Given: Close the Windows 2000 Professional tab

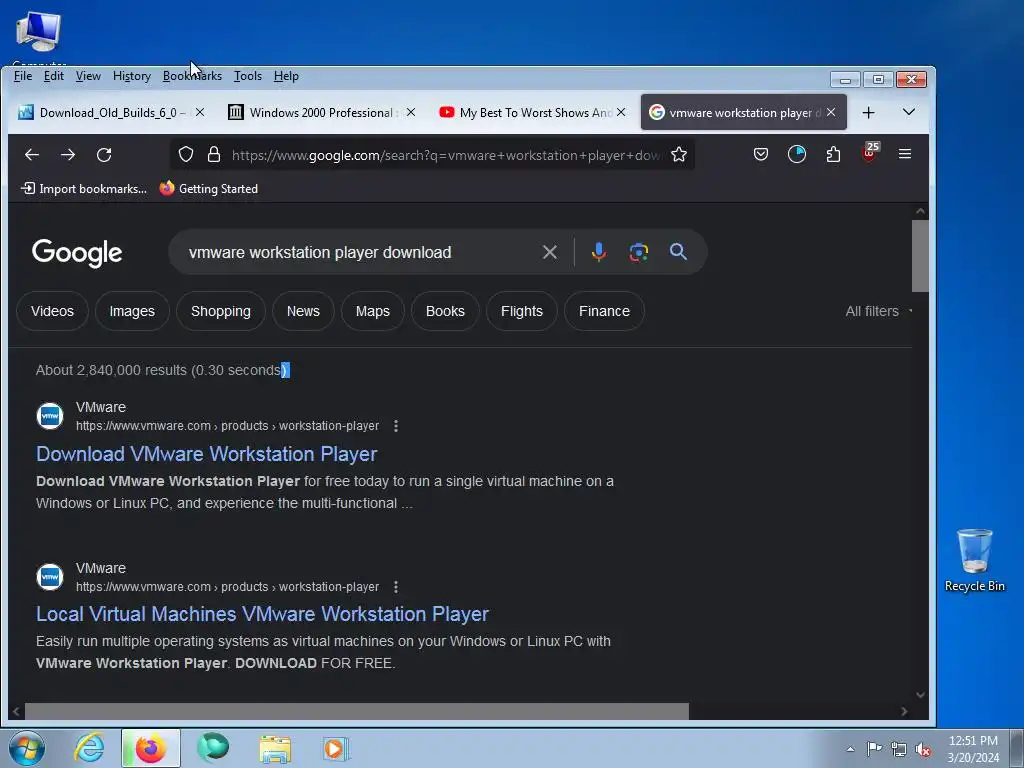Looking at the screenshot, I should [x=411, y=112].
